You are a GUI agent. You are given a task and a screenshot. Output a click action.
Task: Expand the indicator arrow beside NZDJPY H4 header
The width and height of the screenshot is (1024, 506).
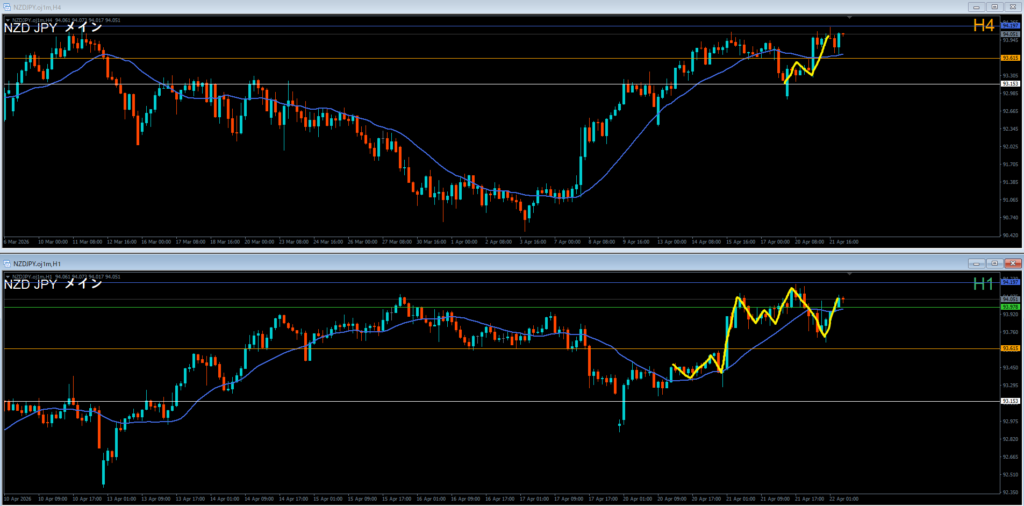click(7, 18)
